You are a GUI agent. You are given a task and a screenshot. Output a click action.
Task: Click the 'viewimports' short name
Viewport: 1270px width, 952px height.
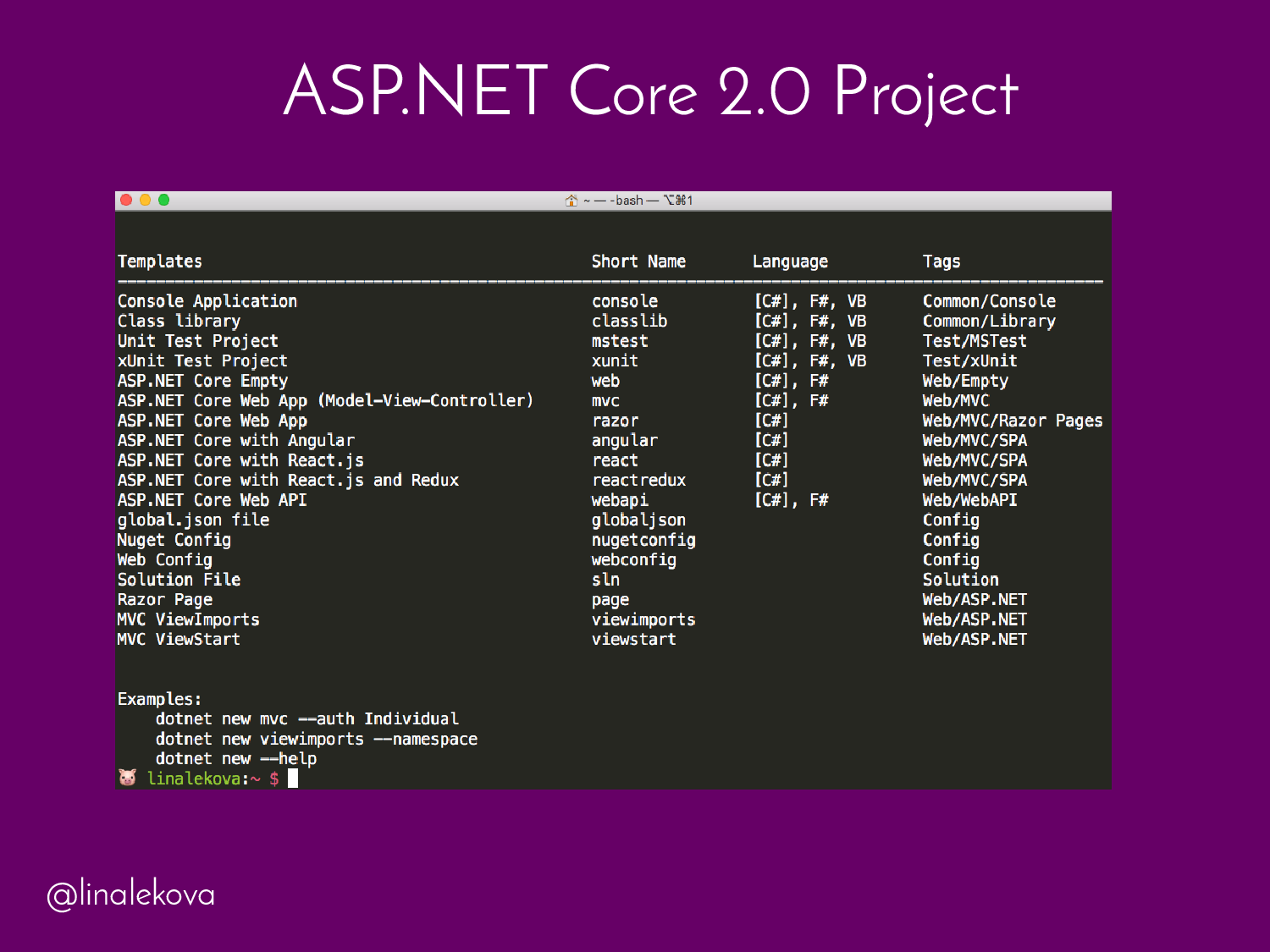[643, 619]
